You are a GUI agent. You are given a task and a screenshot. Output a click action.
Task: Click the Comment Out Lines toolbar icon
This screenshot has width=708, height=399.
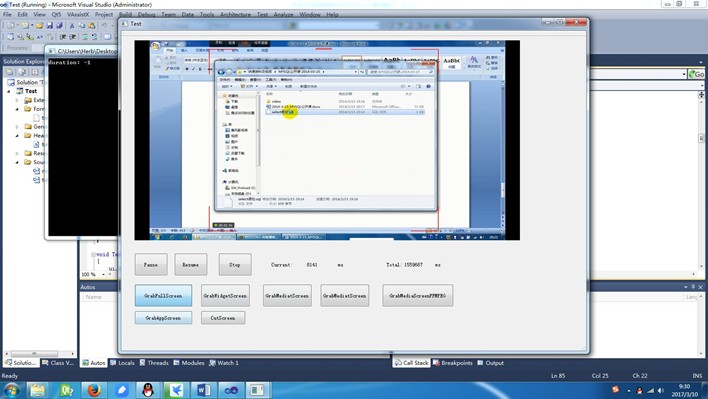pos(84,37)
